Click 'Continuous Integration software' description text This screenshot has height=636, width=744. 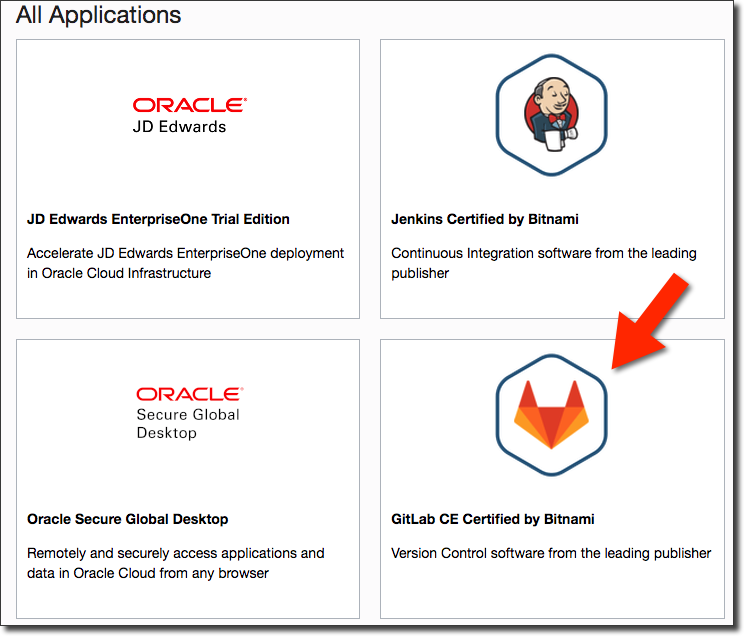[x=544, y=263]
